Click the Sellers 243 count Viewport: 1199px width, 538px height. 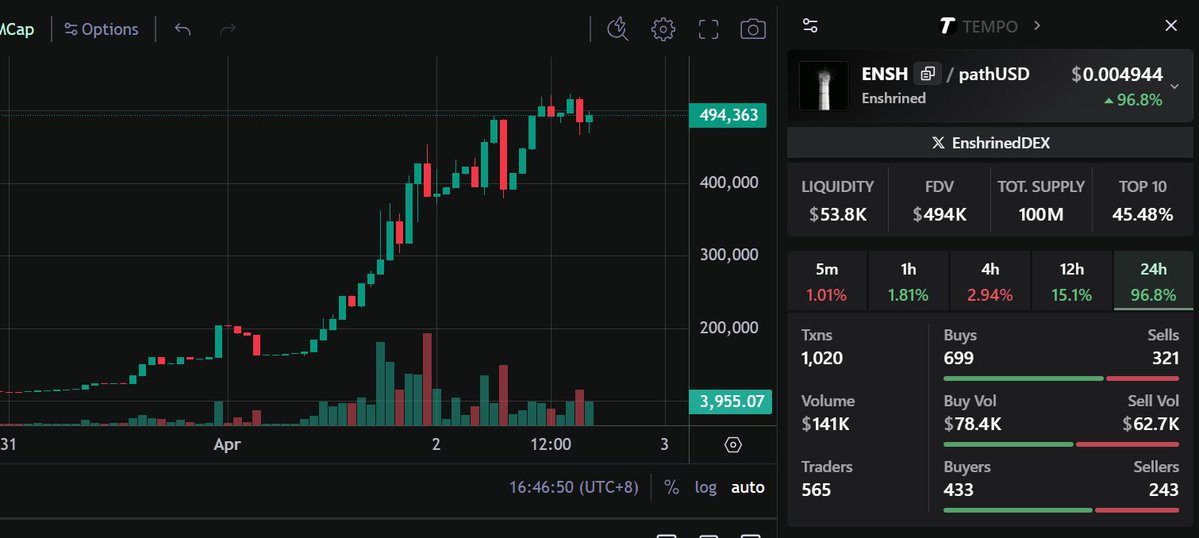pyautogui.click(x=1164, y=489)
